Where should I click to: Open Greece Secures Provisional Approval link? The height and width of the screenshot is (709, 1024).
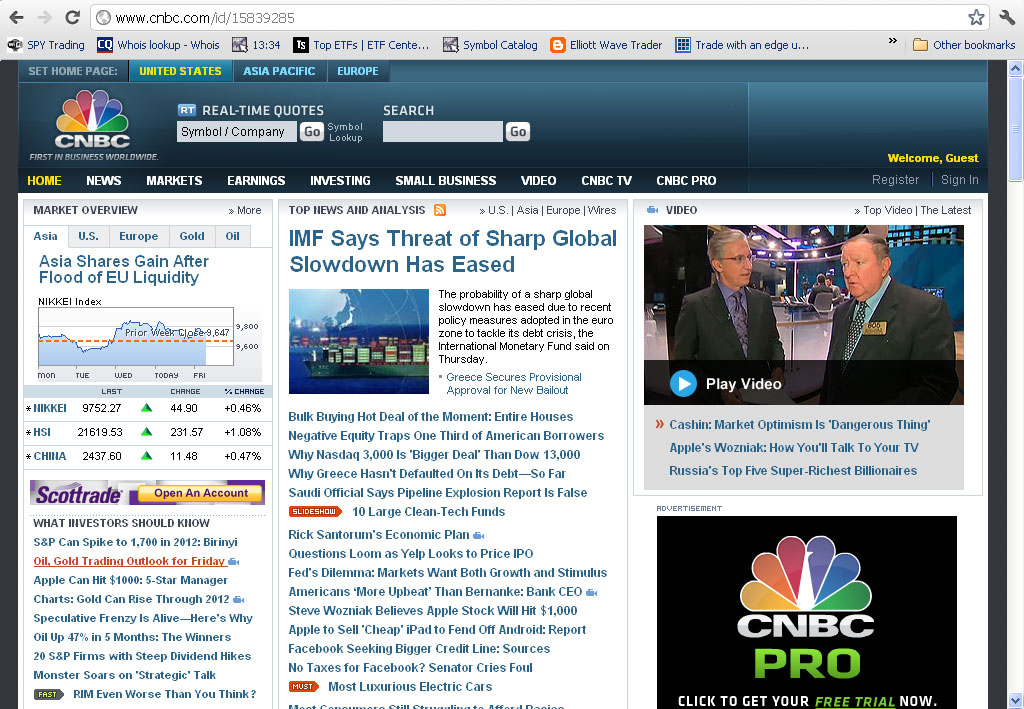point(513,384)
